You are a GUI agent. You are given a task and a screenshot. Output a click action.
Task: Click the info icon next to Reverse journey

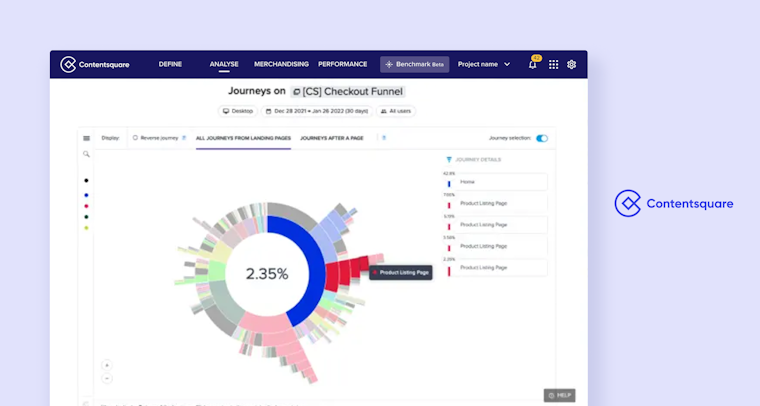pos(184,138)
